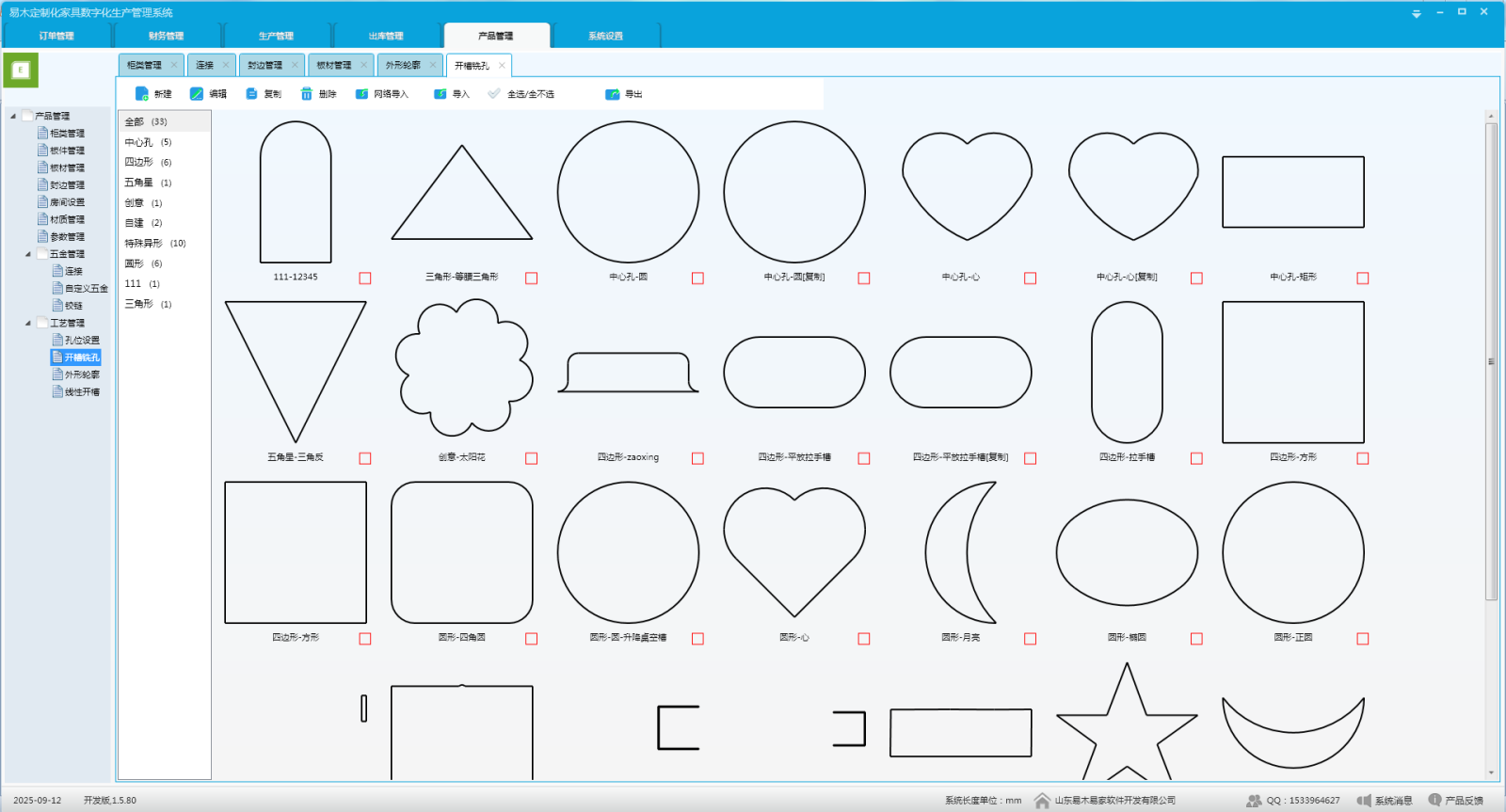Click the 复制 (Copy) toolbar icon
1506x812 pixels.
[x=251, y=94]
